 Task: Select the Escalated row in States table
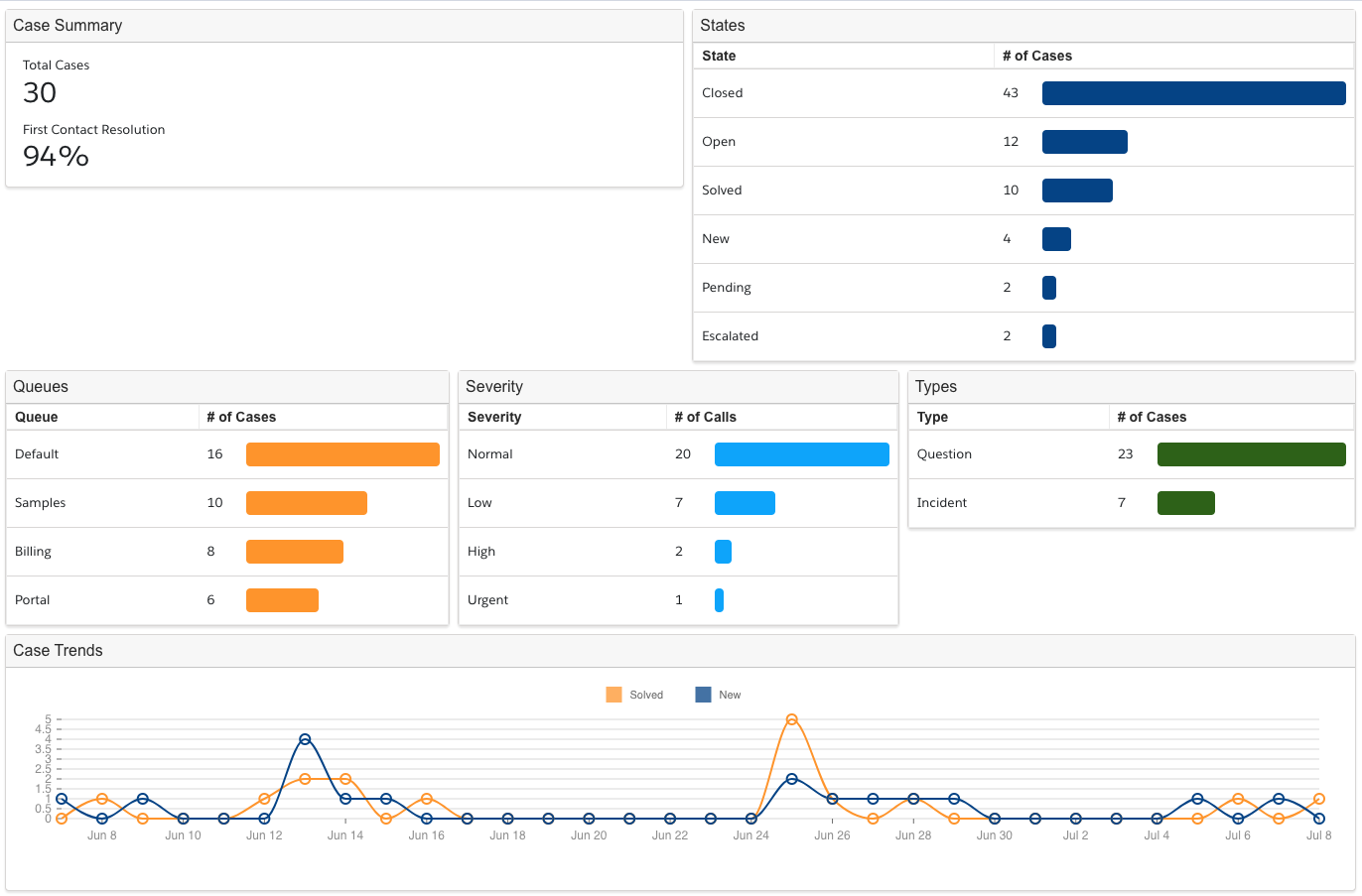coord(730,336)
